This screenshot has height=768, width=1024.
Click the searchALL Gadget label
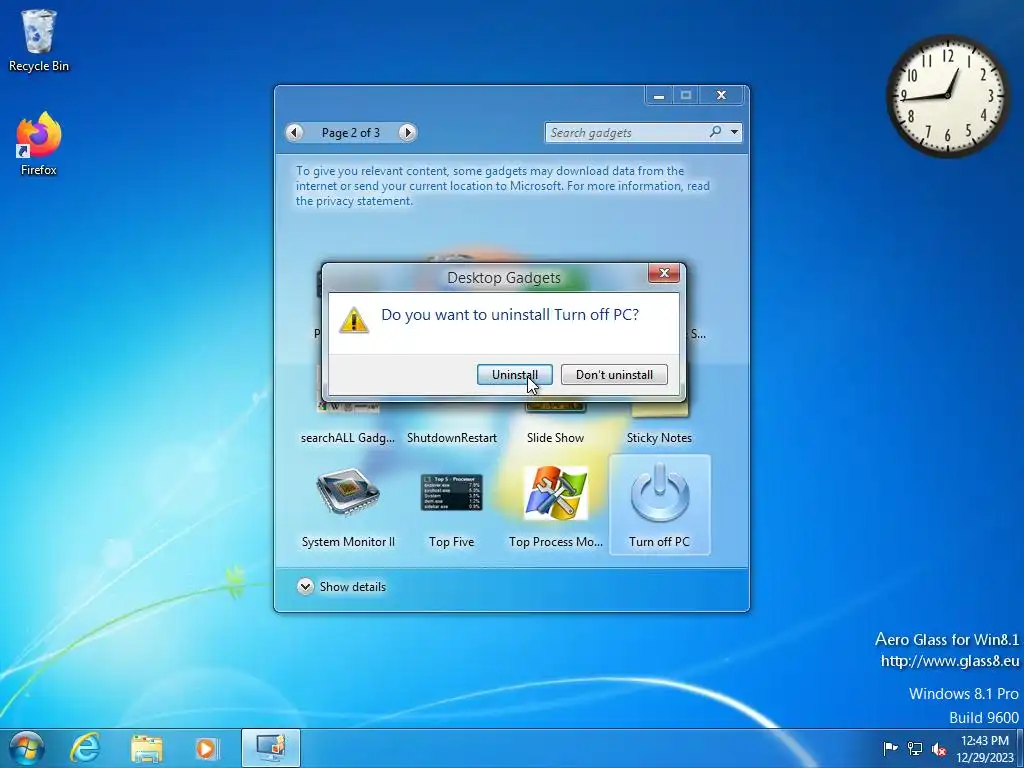click(347, 438)
